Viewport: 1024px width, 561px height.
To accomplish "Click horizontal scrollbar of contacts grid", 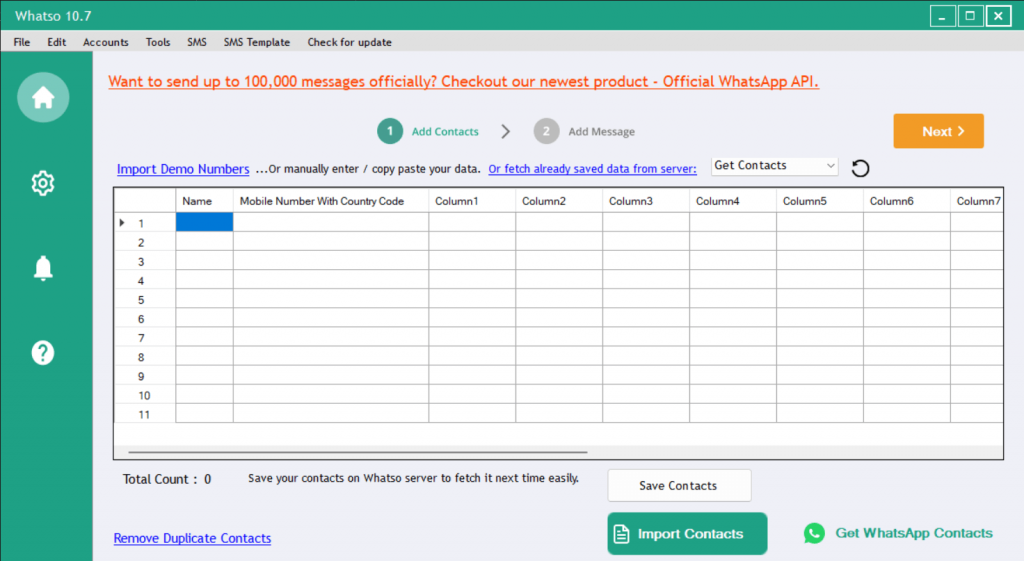I will pyautogui.click(x=358, y=452).
